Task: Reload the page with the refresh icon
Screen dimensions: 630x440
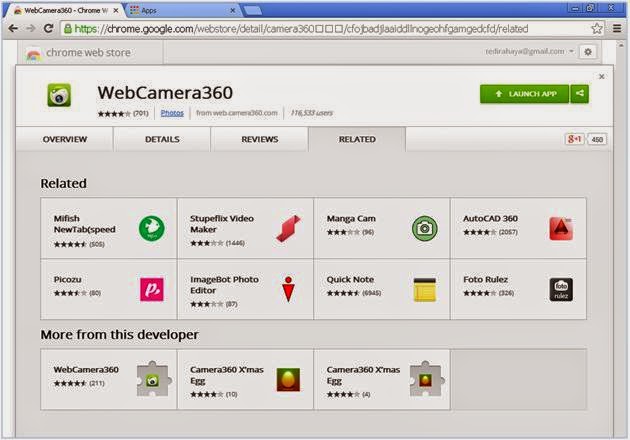Action: pyautogui.click(x=49, y=29)
